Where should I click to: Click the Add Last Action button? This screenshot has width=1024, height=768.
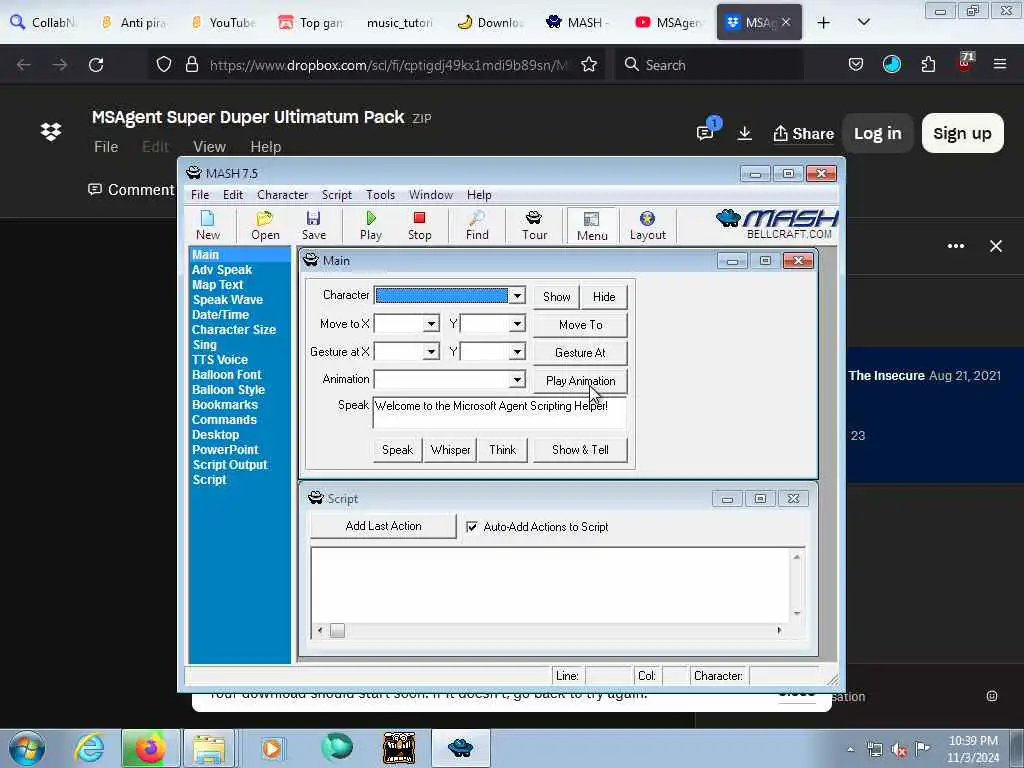click(383, 526)
